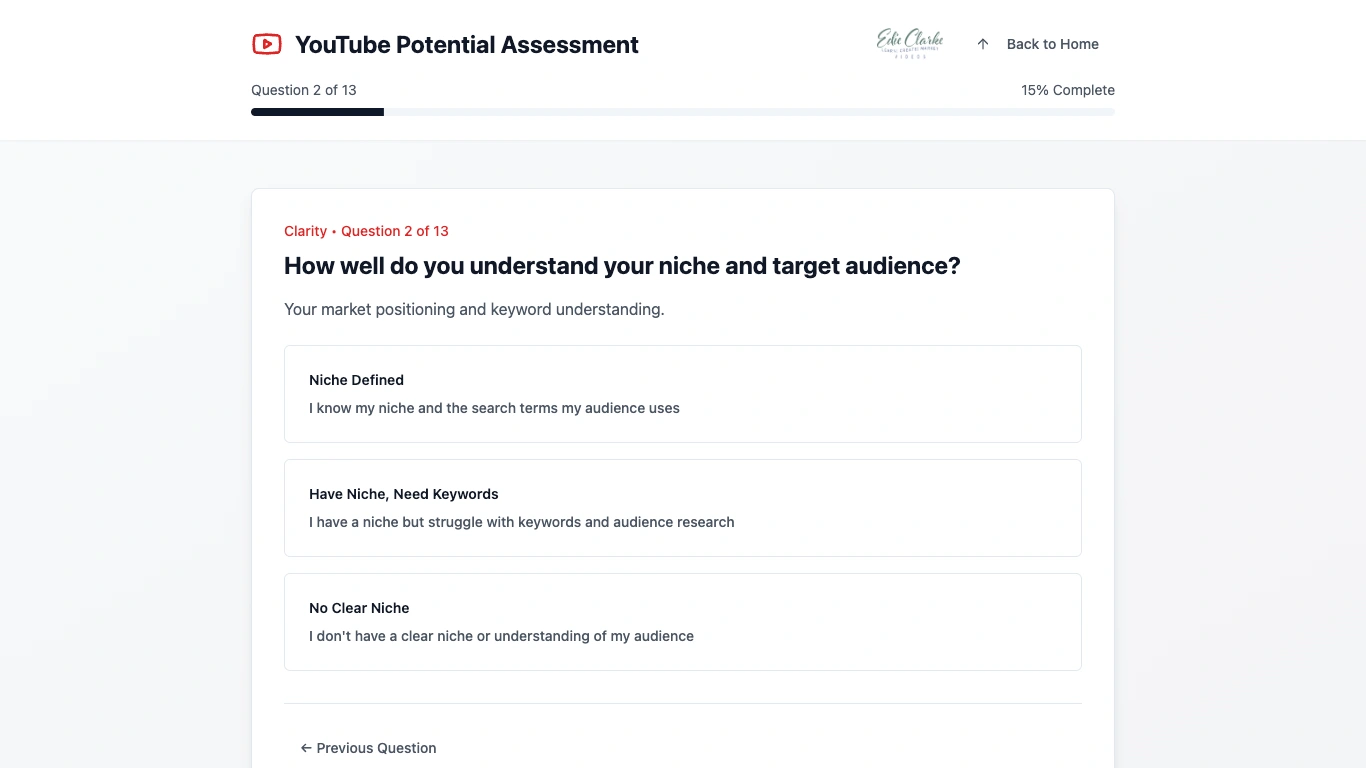Image resolution: width=1366 pixels, height=768 pixels.
Task: Click header Question 2 of 13 counter
Action: point(303,90)
